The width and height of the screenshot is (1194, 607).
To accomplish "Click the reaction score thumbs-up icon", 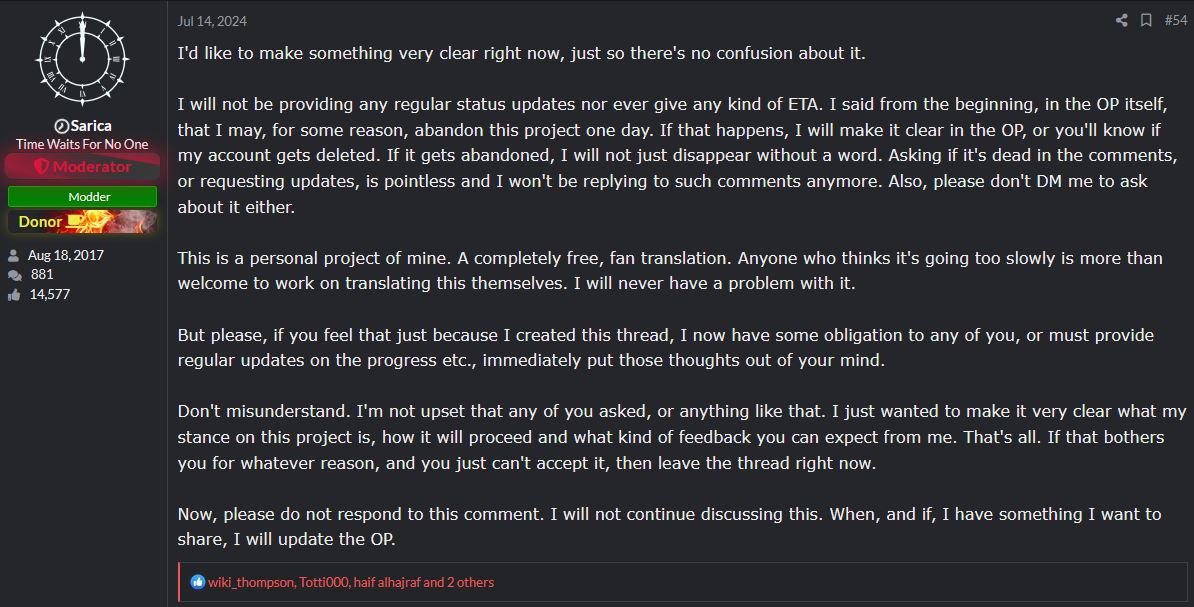I will point(14,295).
